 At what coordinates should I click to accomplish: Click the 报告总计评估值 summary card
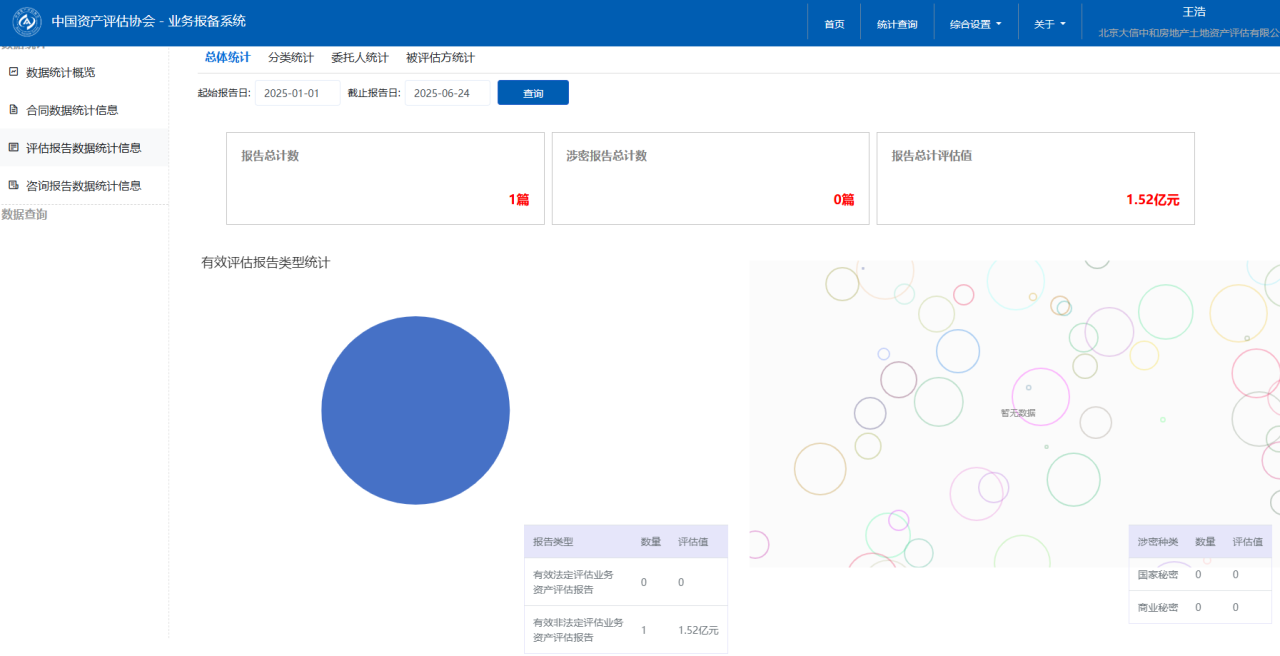[x=1035, y=178]
